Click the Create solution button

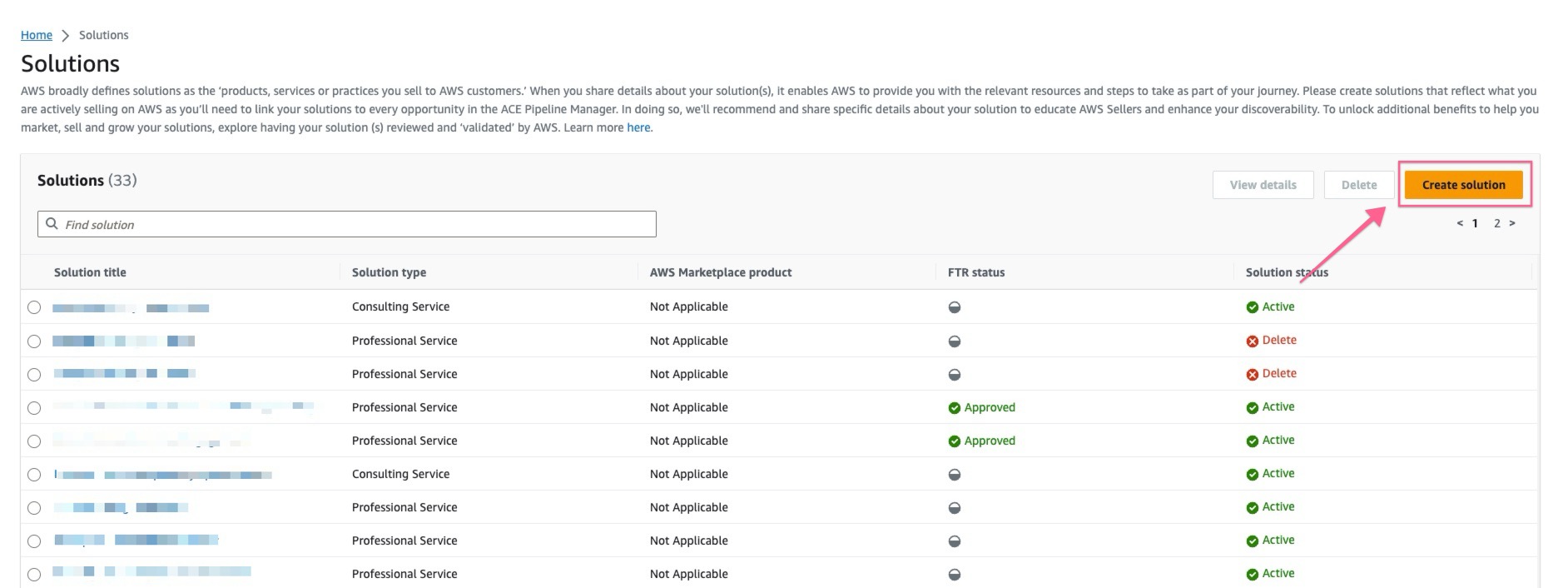(1463, 185)
